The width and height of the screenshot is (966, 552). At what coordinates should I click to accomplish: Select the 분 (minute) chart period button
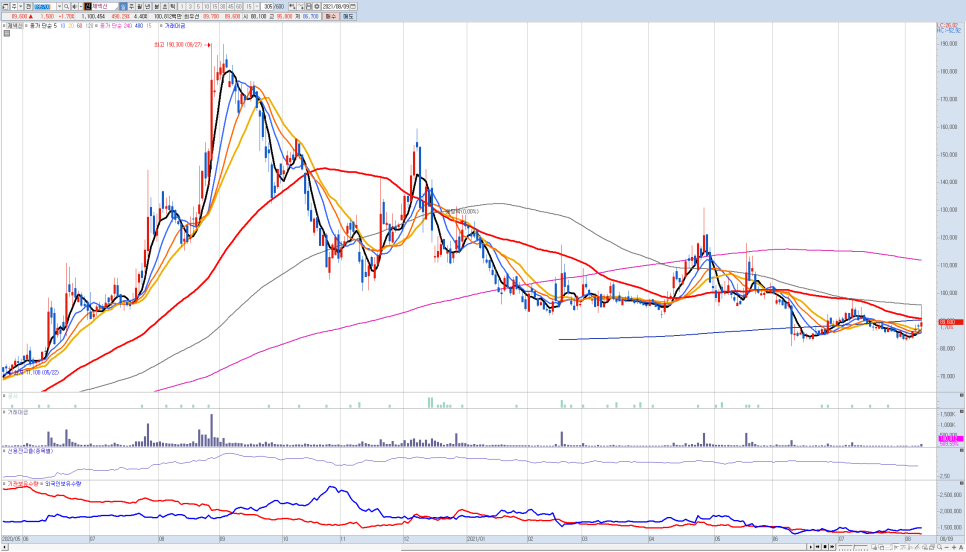pyautogui.click(x=156, y=6)
